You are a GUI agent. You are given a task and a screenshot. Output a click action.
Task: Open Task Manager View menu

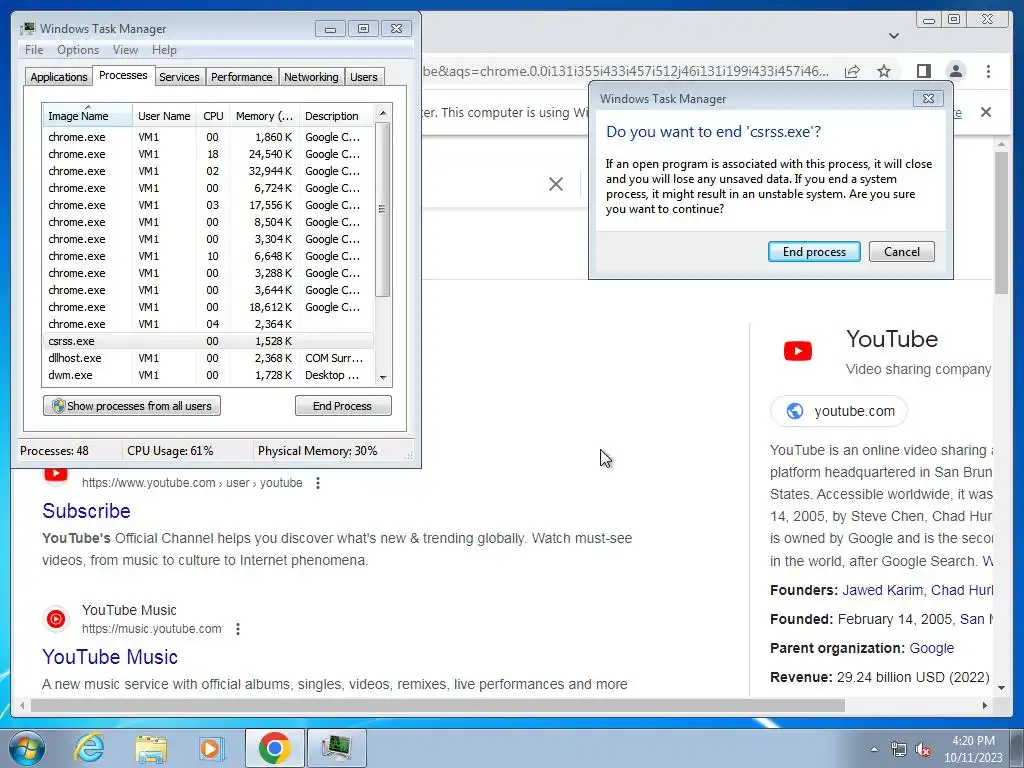pos(125,50)
